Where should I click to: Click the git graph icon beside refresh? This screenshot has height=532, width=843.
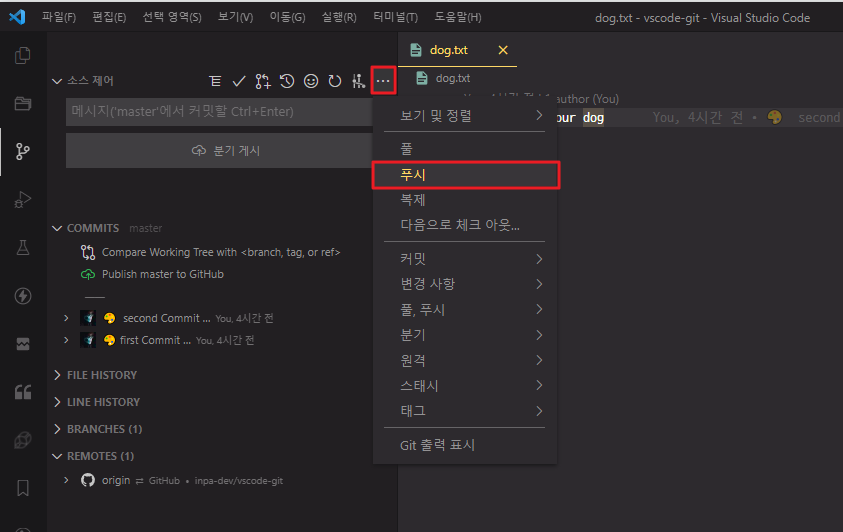click(359, 81)
